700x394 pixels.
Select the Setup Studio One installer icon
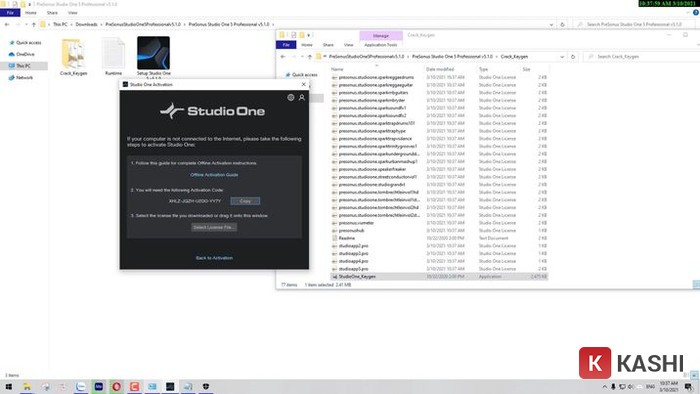pyautogui.click(x=154, y=53)
